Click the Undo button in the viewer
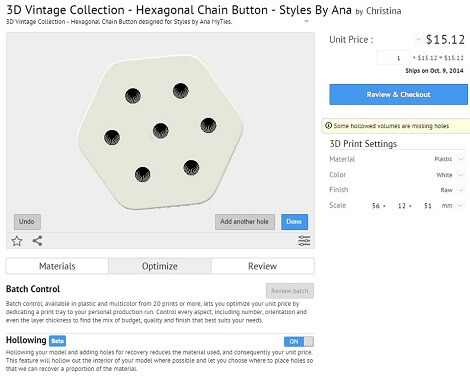 tap(27, 222)
